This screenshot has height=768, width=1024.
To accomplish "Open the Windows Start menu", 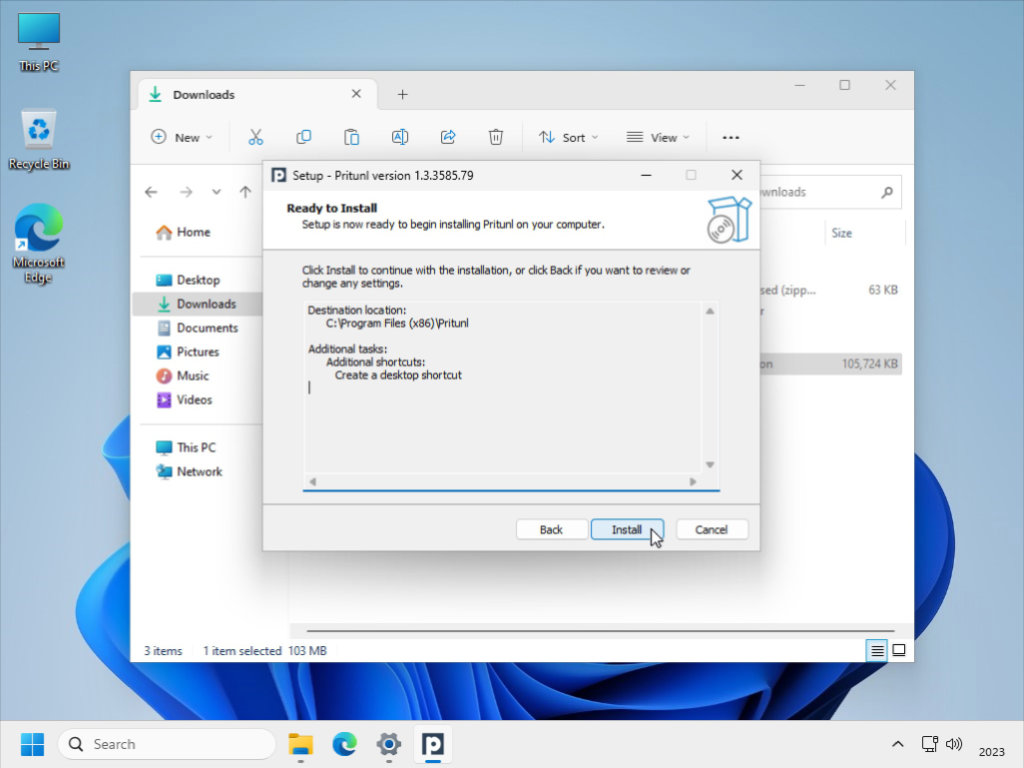I will [x=32, y=744].
